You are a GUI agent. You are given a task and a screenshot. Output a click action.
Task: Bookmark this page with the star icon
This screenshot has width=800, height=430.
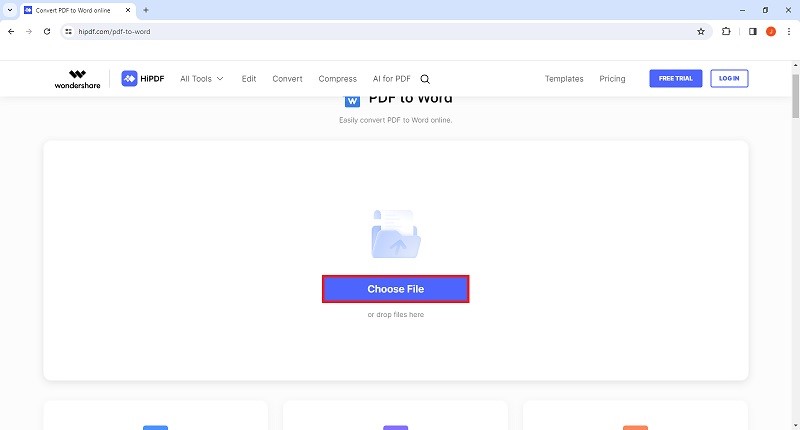(x=701, y=32)
